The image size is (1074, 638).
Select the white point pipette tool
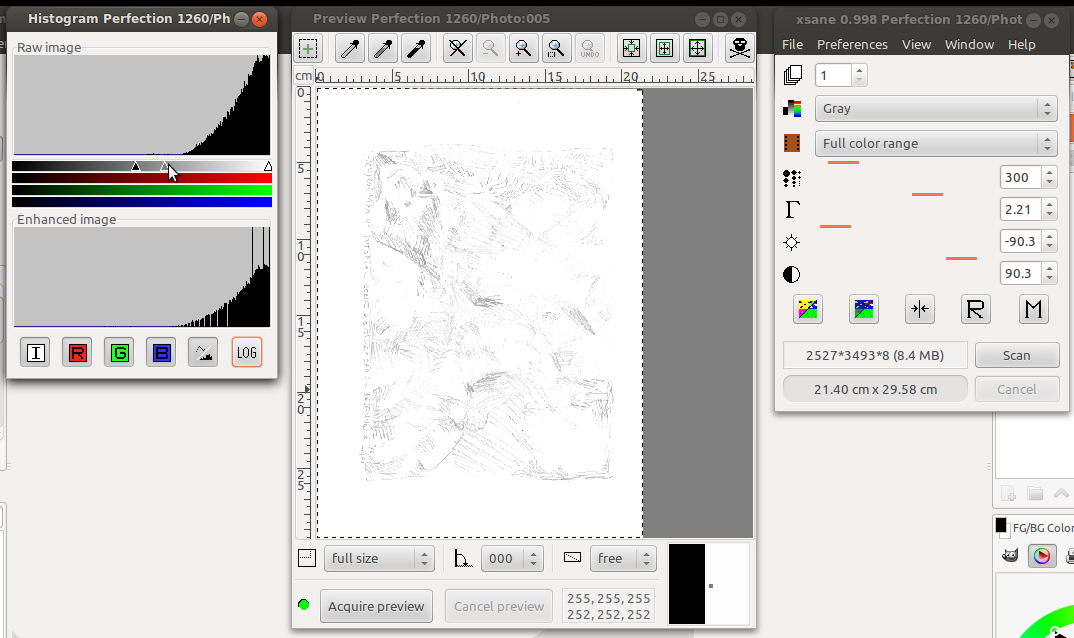pos(347,48)
